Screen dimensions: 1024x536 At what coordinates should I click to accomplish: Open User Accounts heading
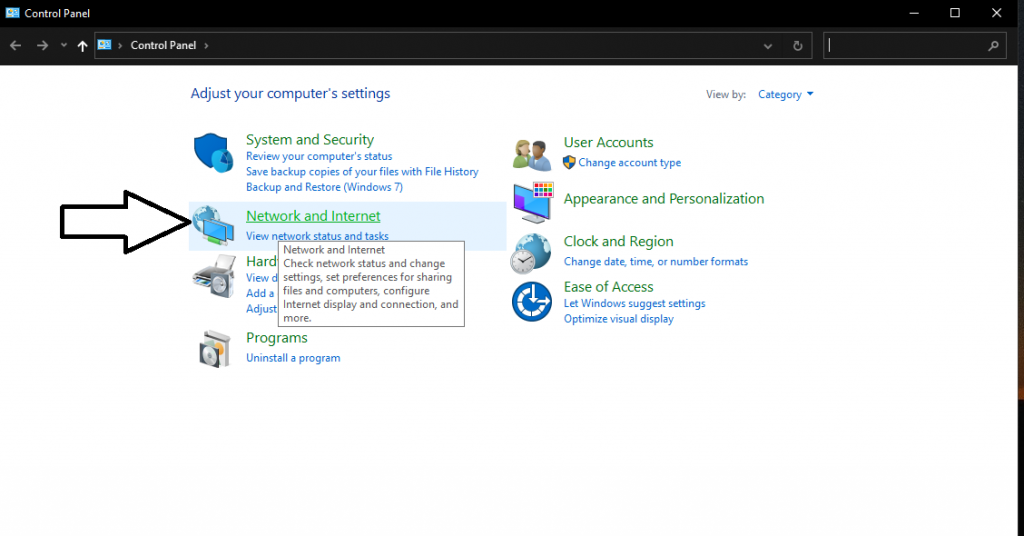pyautogui.click(x=608, y=142)
